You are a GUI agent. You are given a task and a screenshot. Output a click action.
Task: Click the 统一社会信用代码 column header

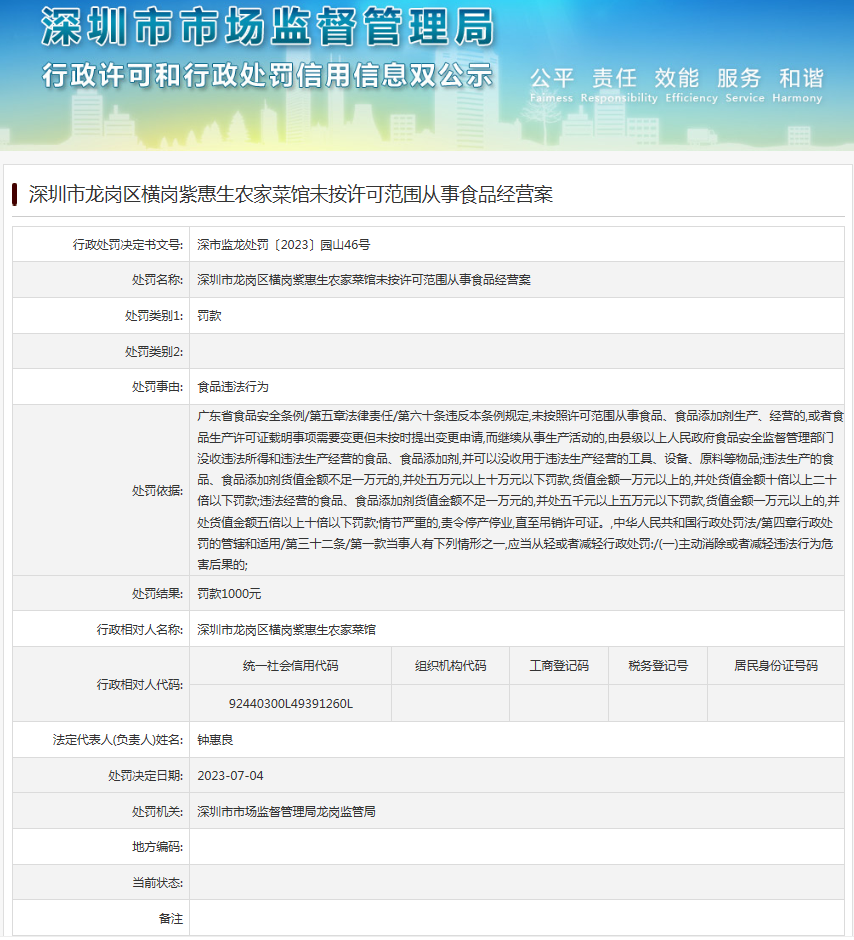290,666
